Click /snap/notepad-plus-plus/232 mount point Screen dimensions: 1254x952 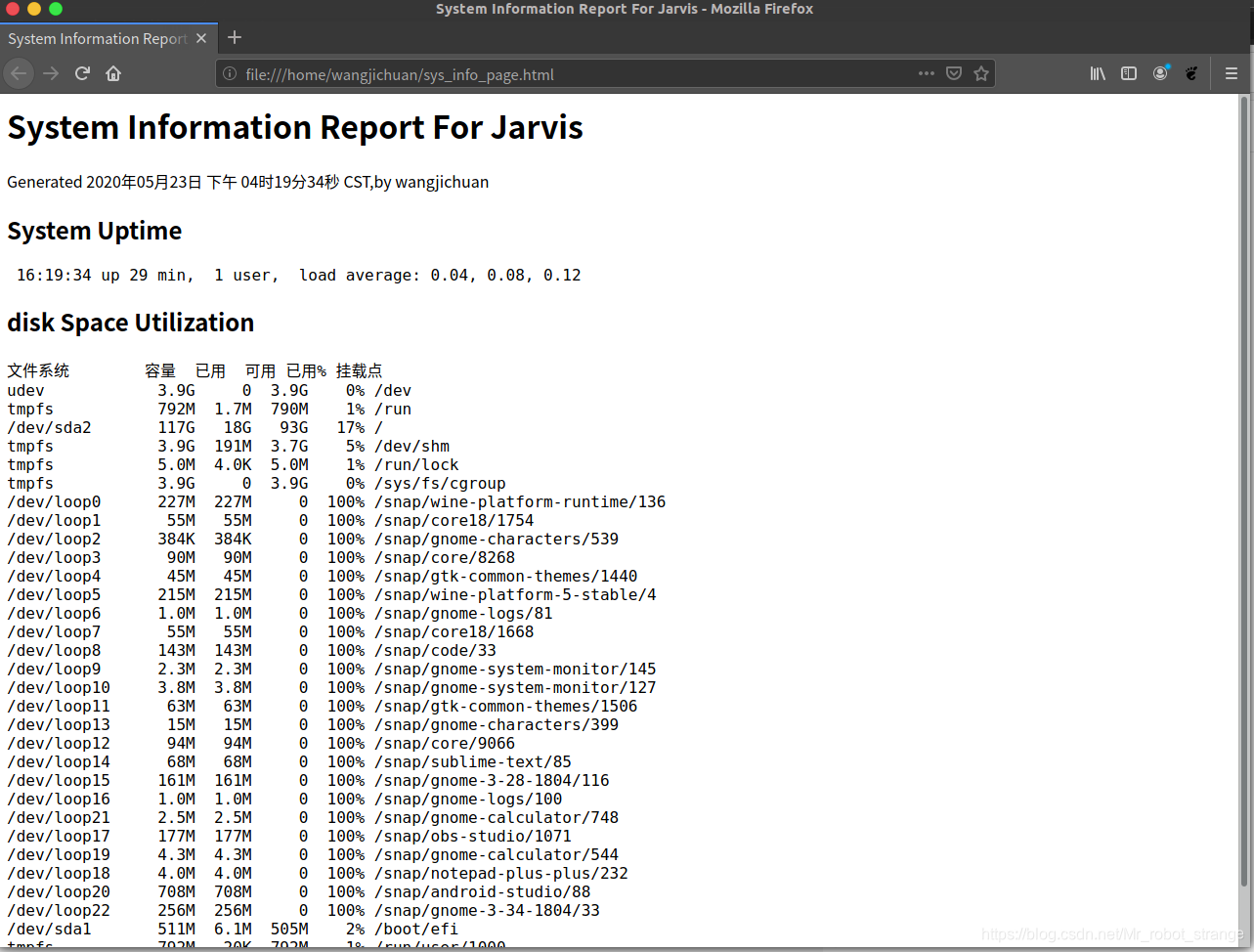pos(501,874)
